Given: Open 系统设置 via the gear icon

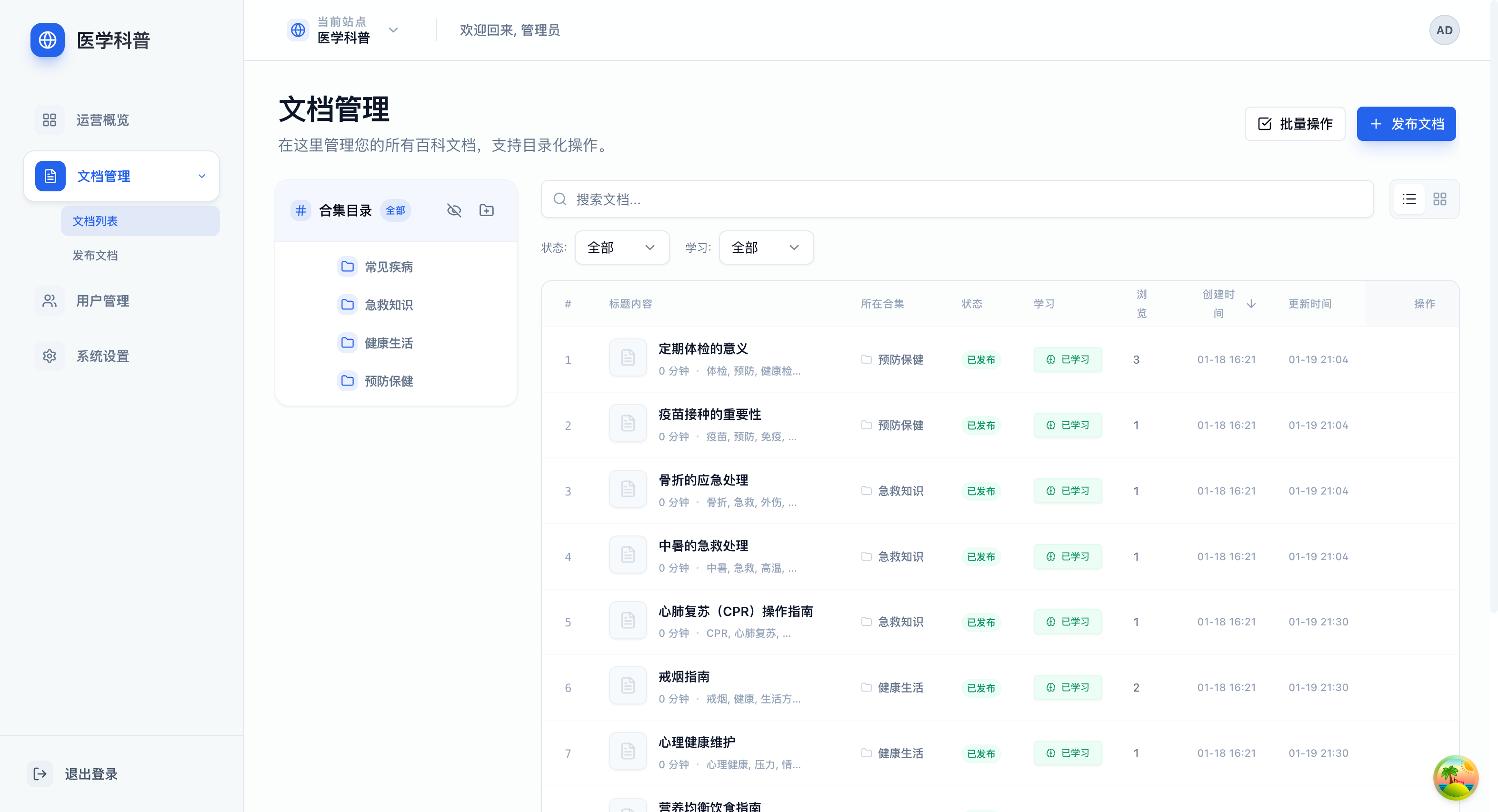Looking at the screenshot, I should (50, 356).
